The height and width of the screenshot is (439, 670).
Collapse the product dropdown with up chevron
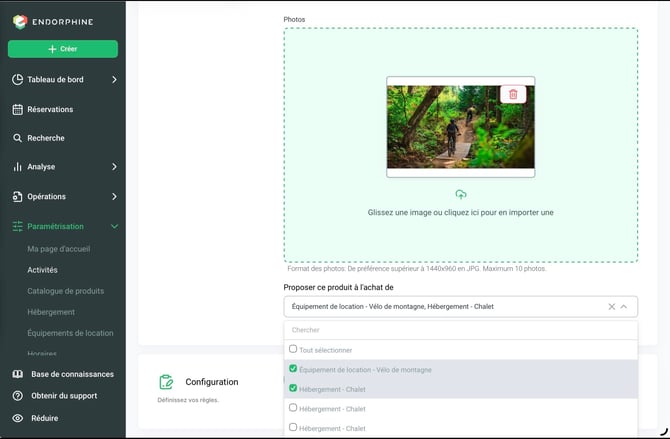624,306
